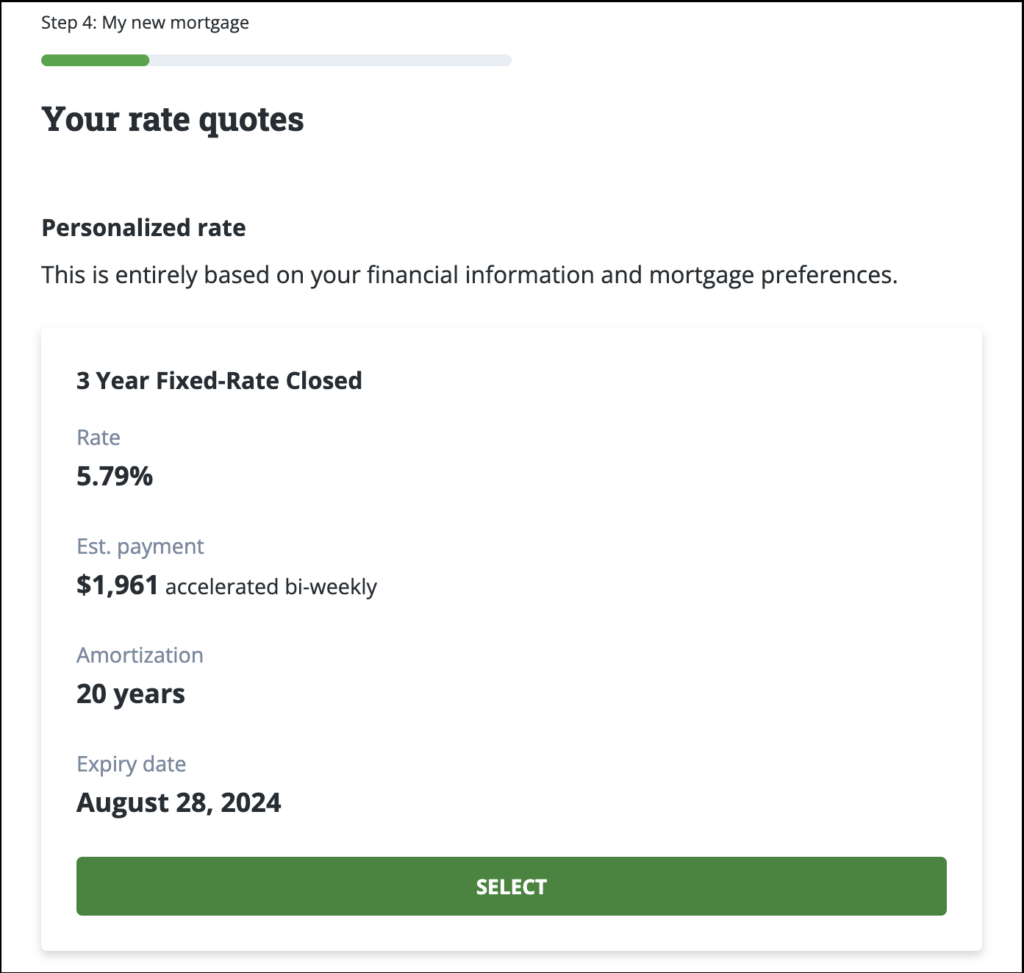The width and height of the screenshot is (1024, 973).
Task: Click the '3 Year Fixed-Rate Closed' card title
Action: 219,380
